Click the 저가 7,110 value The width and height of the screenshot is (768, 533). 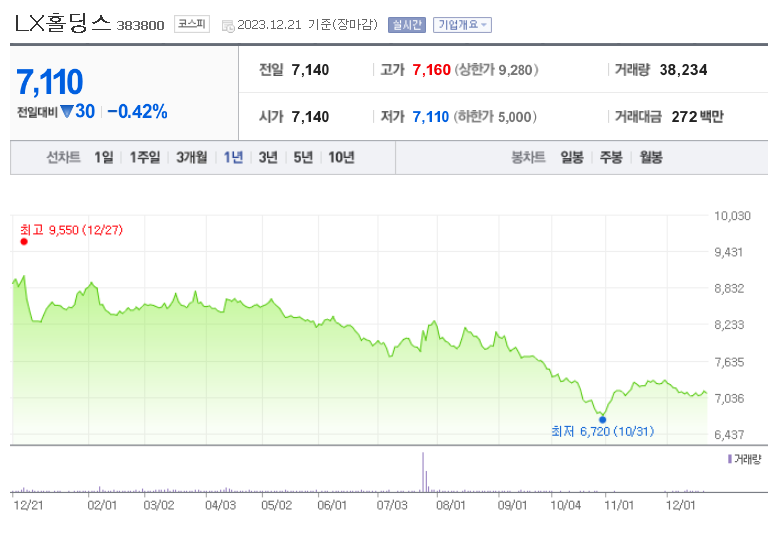[431, 117]
